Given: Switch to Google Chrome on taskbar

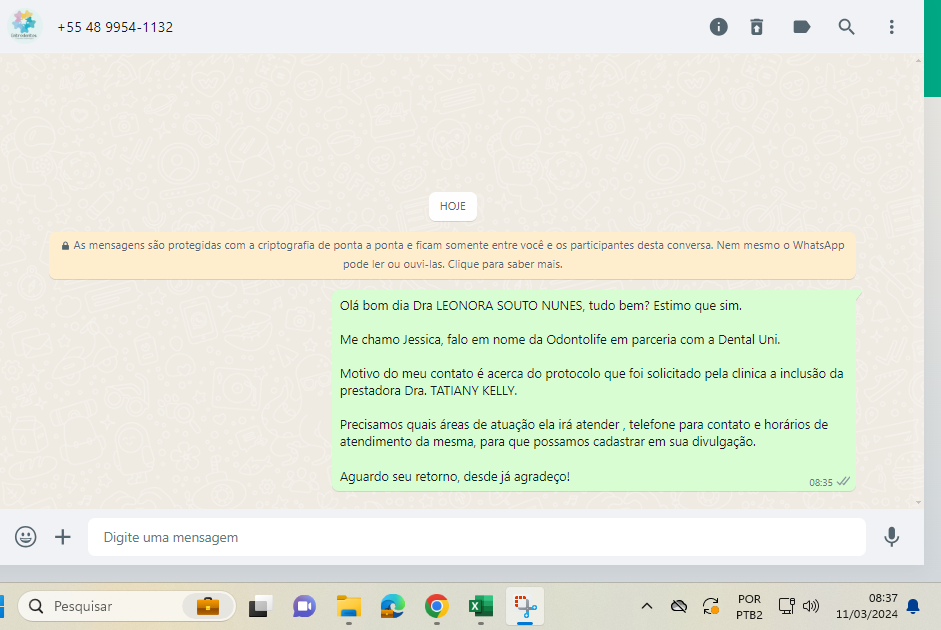Looking at the screenshot, I should (436, 607).
